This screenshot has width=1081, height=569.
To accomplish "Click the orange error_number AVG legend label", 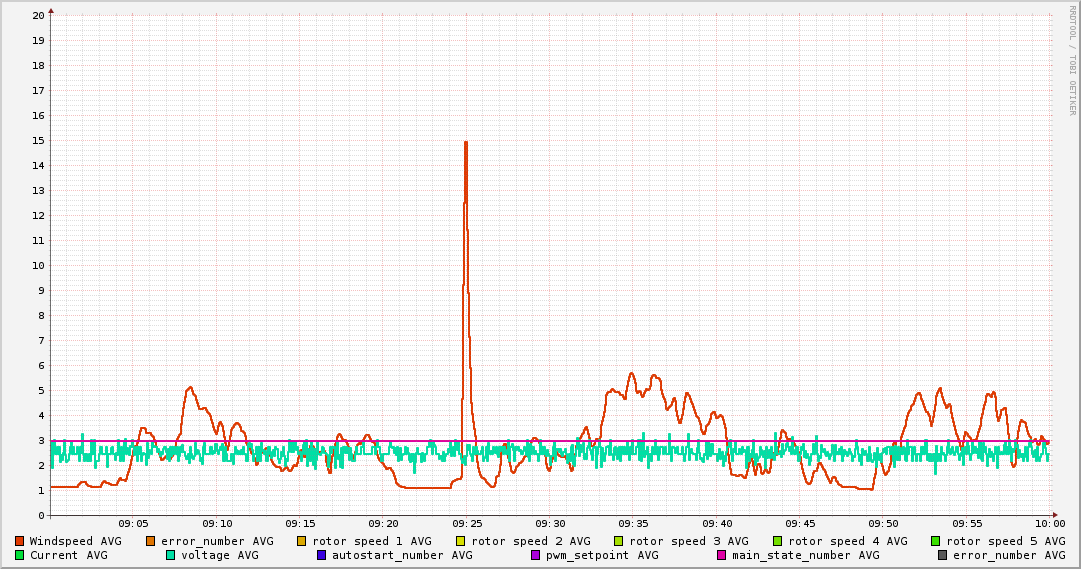I will [217, 541].
